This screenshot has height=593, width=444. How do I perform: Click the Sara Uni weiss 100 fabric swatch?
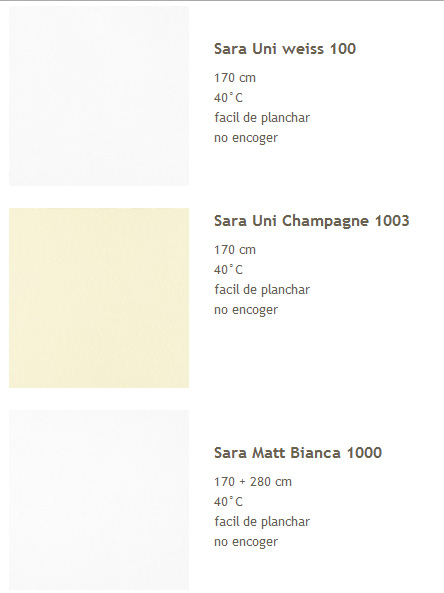99,96
